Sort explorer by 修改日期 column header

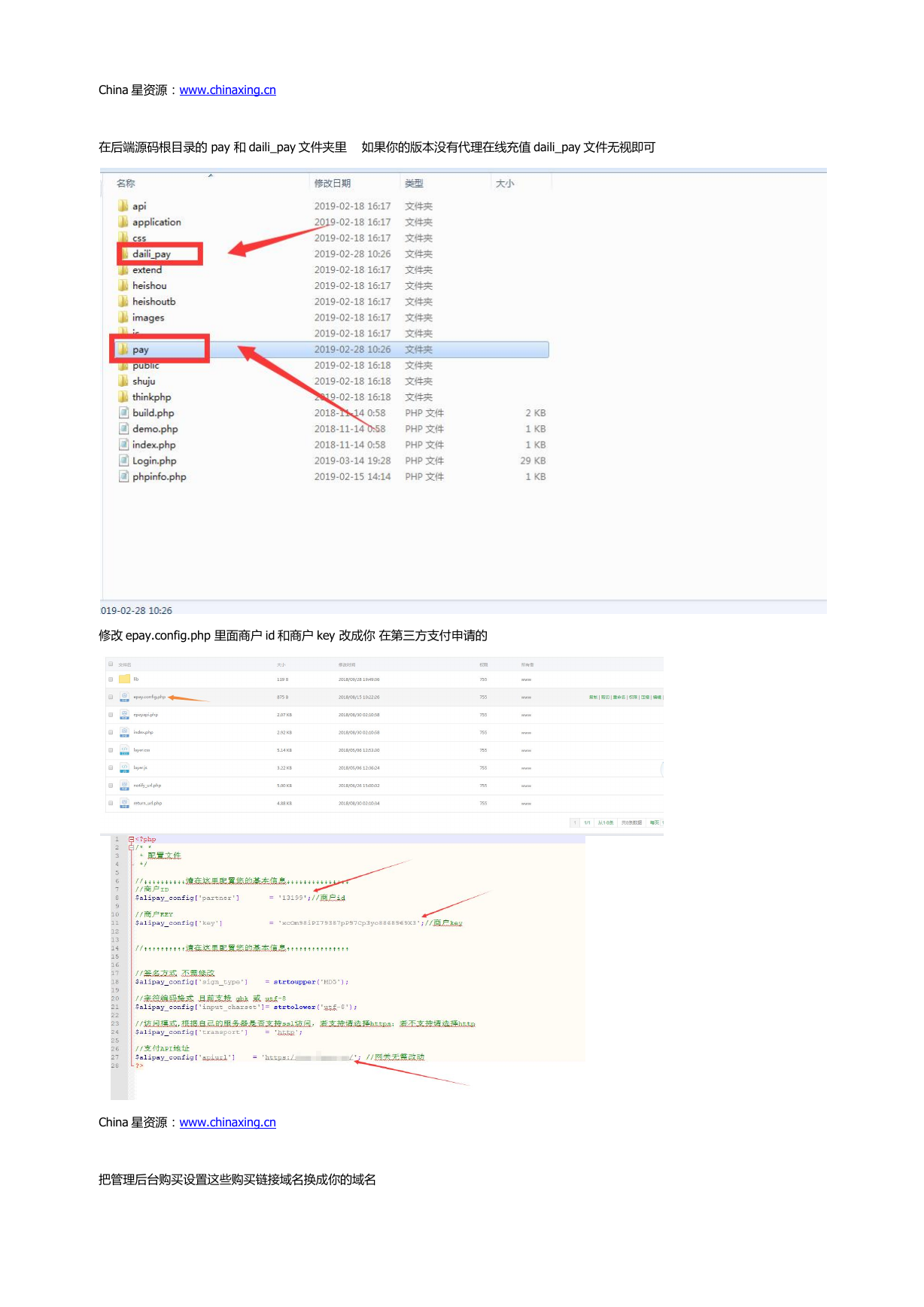tap(333, 183)
